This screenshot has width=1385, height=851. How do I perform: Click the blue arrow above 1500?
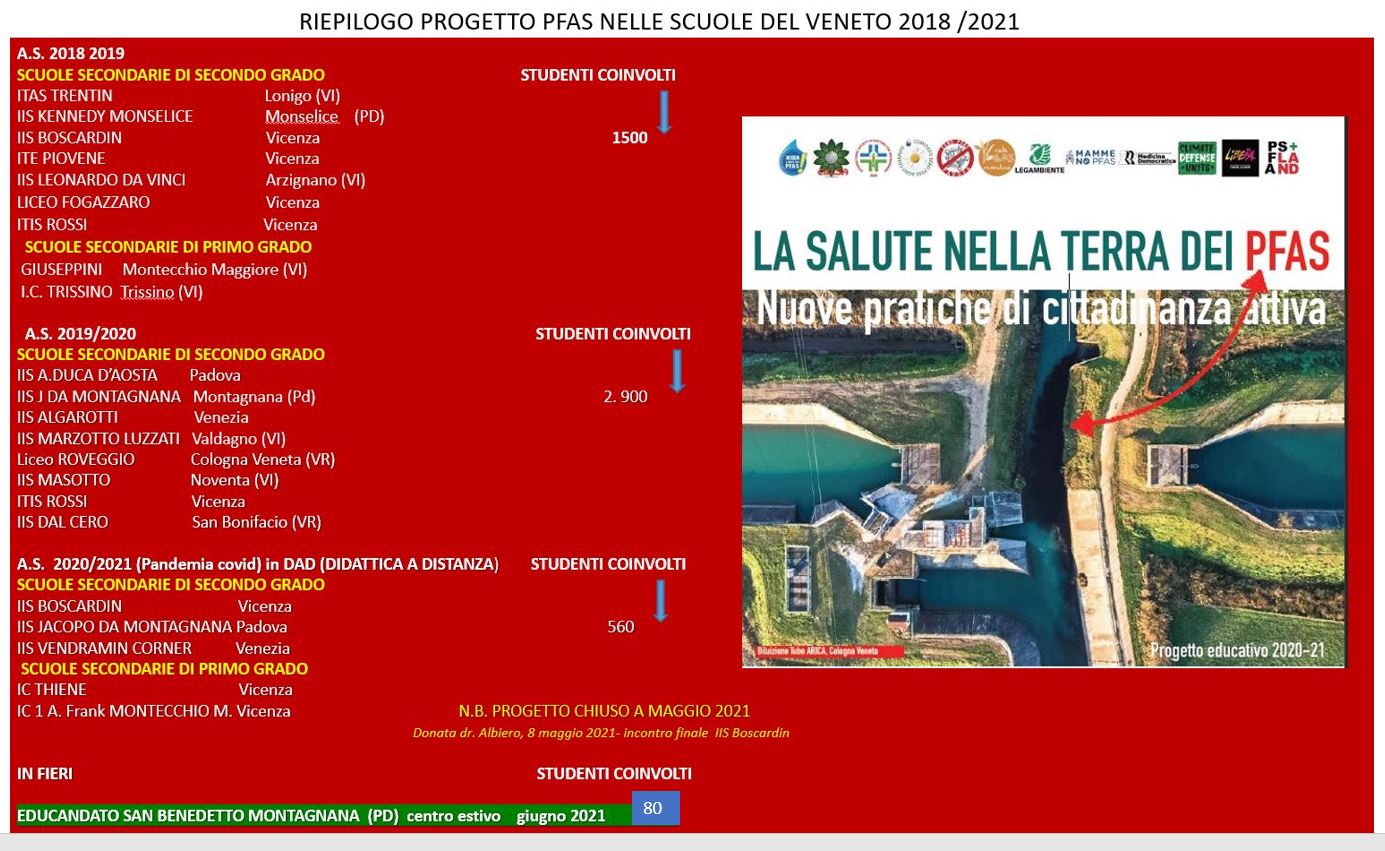pyautogui.click(x=662, y=111)
